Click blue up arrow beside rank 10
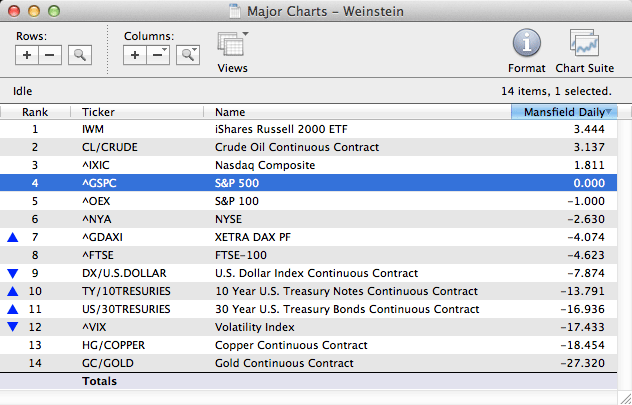Screen dimensions: 632x405 coord(12,291)
